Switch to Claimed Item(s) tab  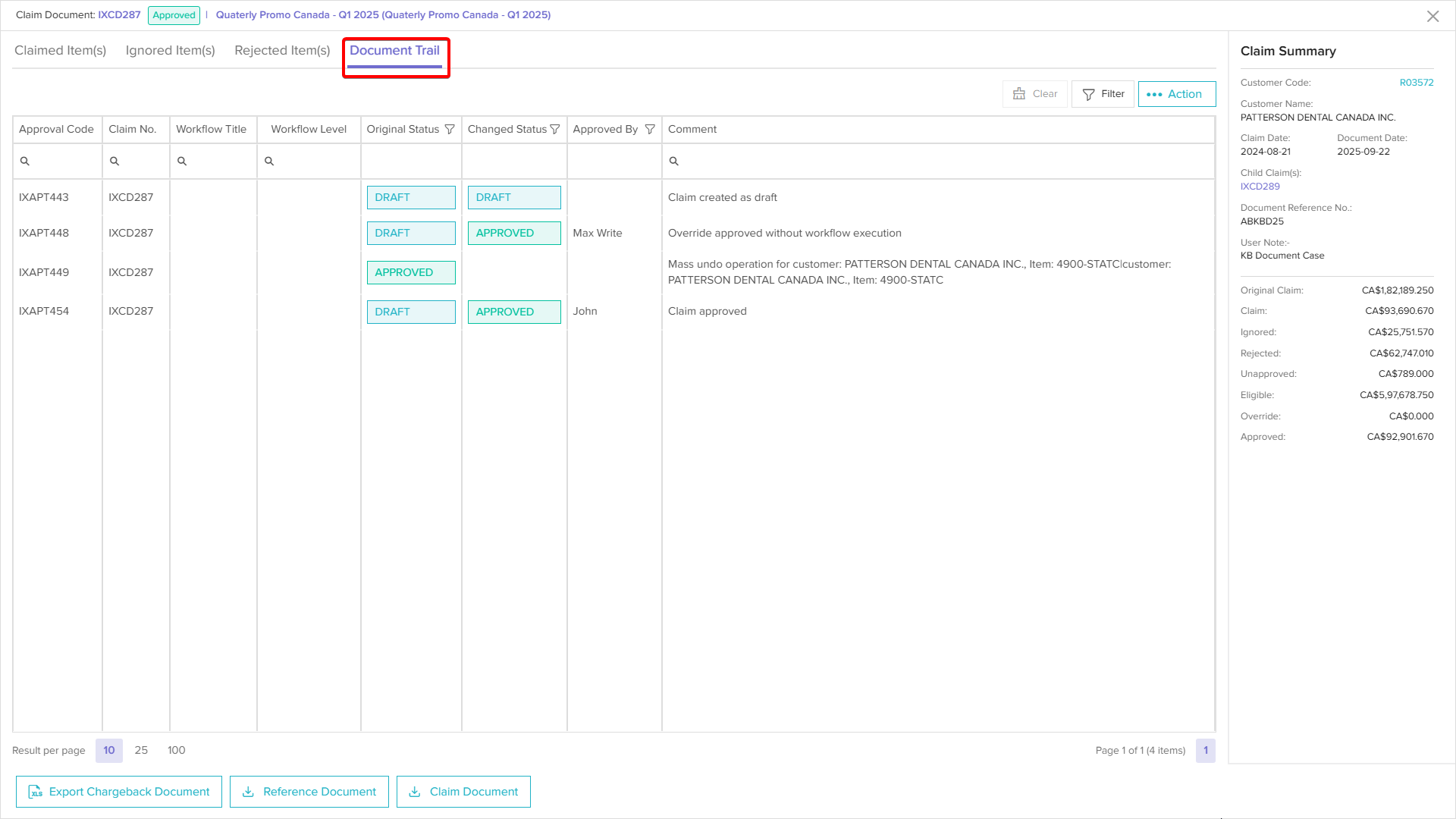(61, 51)
